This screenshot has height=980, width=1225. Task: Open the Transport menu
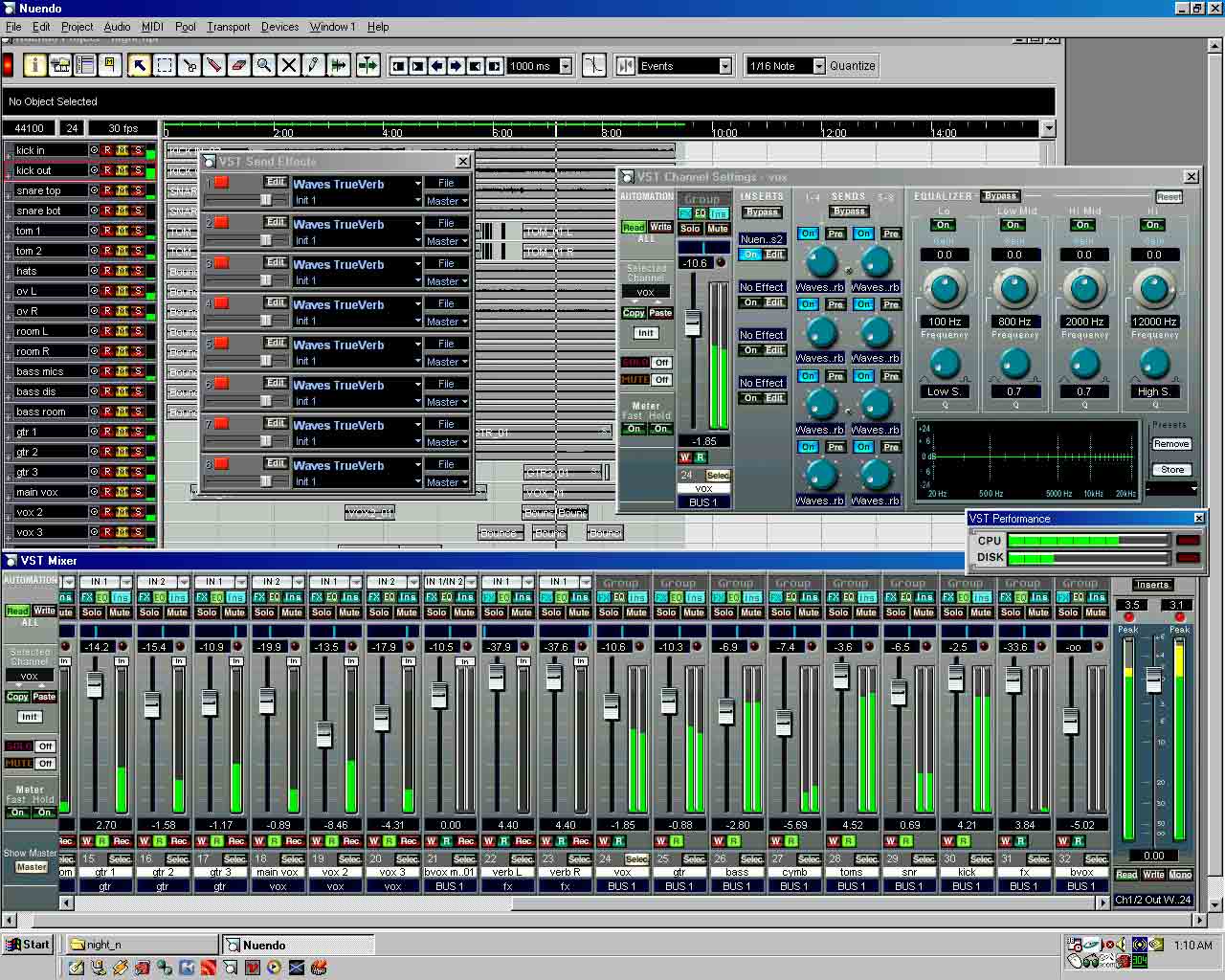pyautogui.click(x=228, y=27)
